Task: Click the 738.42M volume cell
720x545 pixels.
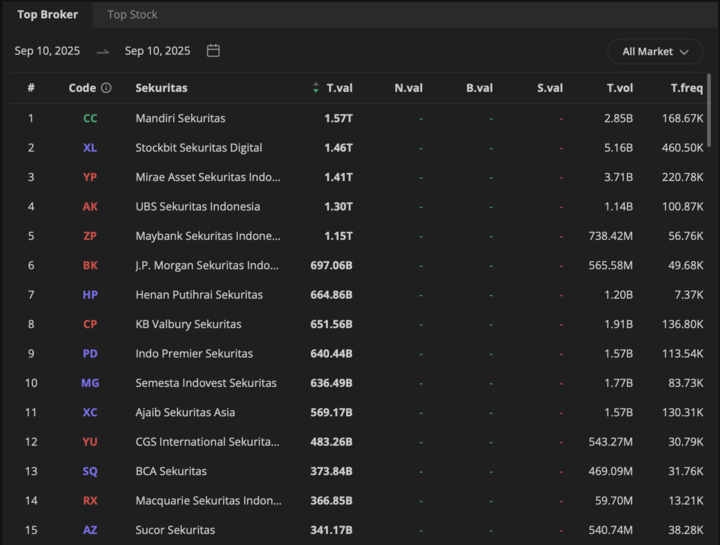Action: coord(611,236)
